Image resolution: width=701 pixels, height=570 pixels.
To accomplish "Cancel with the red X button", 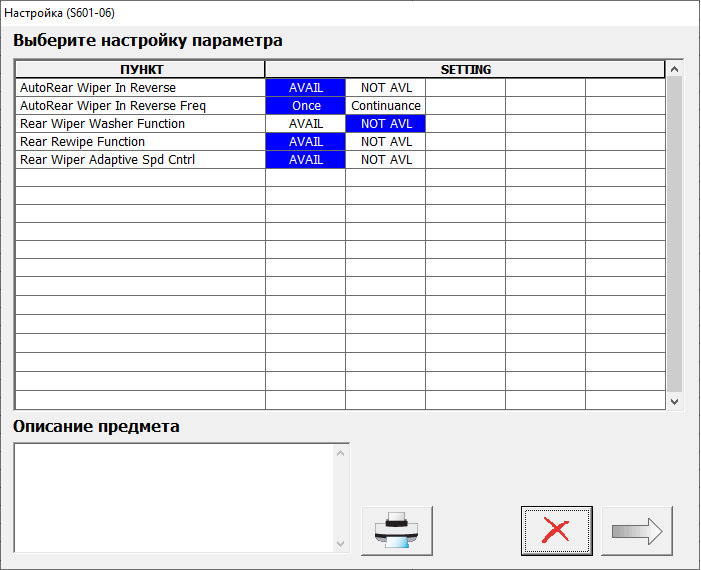I will 557,531.
